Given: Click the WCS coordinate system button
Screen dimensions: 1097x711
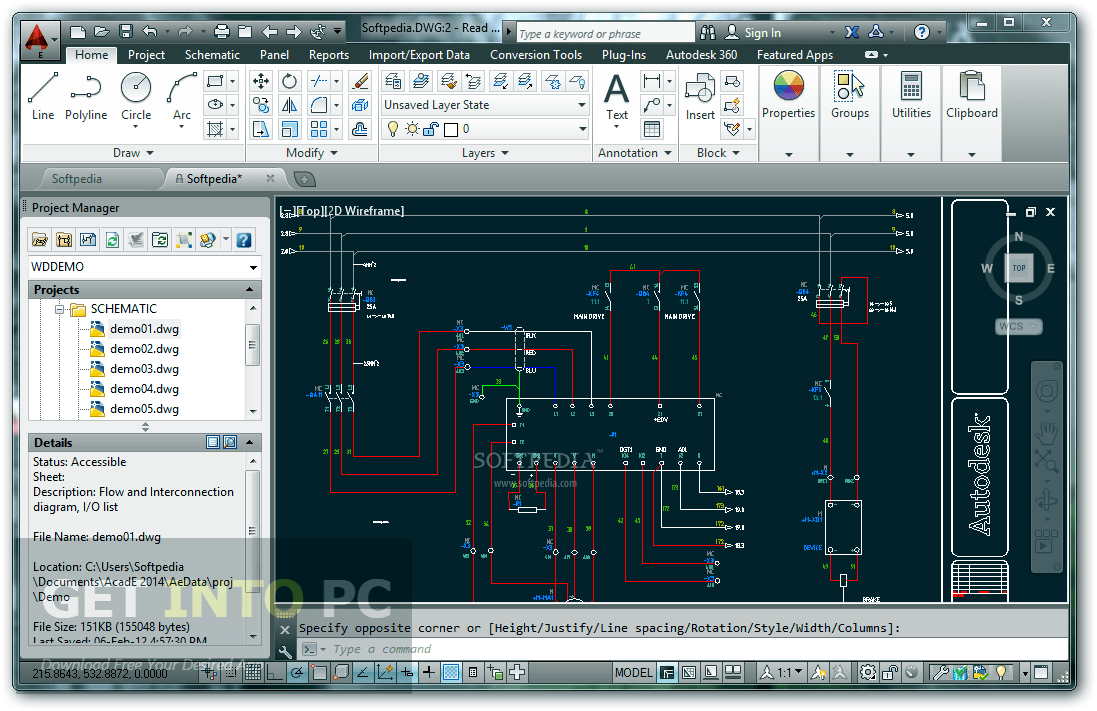Looking at the screenshot, I should [1019, 326].
